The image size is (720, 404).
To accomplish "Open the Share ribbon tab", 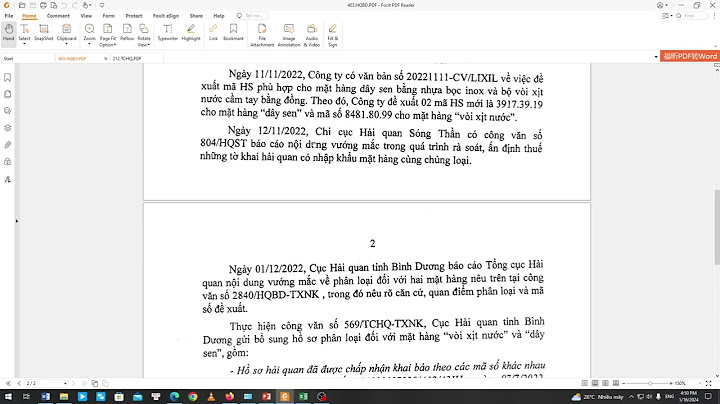I will [x=196, y=16].
